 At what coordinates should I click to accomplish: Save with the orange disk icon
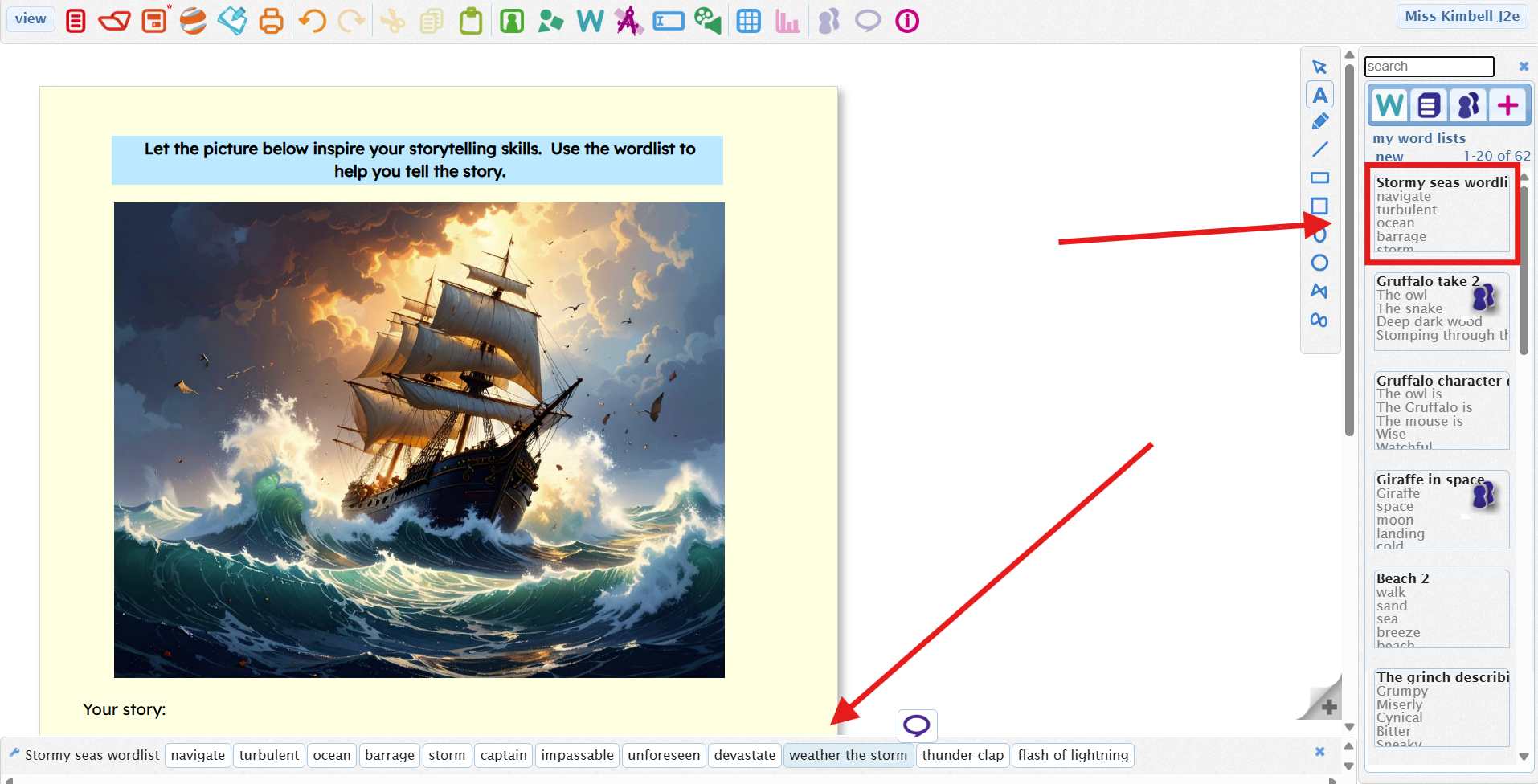(154, 21)
